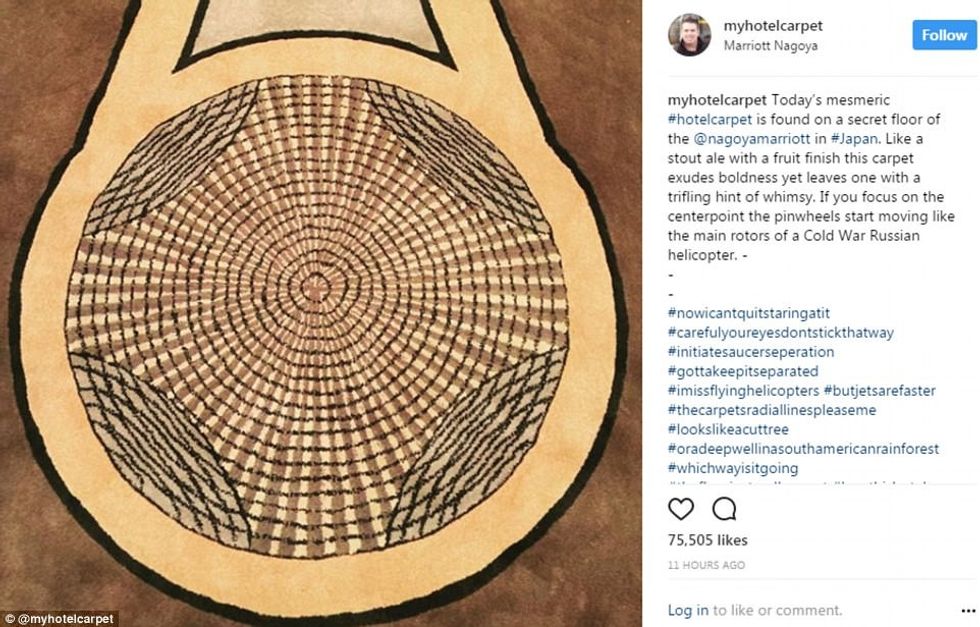Open the three-dot more options menu
The image size is (980, 627).
[x=968, y=610]
